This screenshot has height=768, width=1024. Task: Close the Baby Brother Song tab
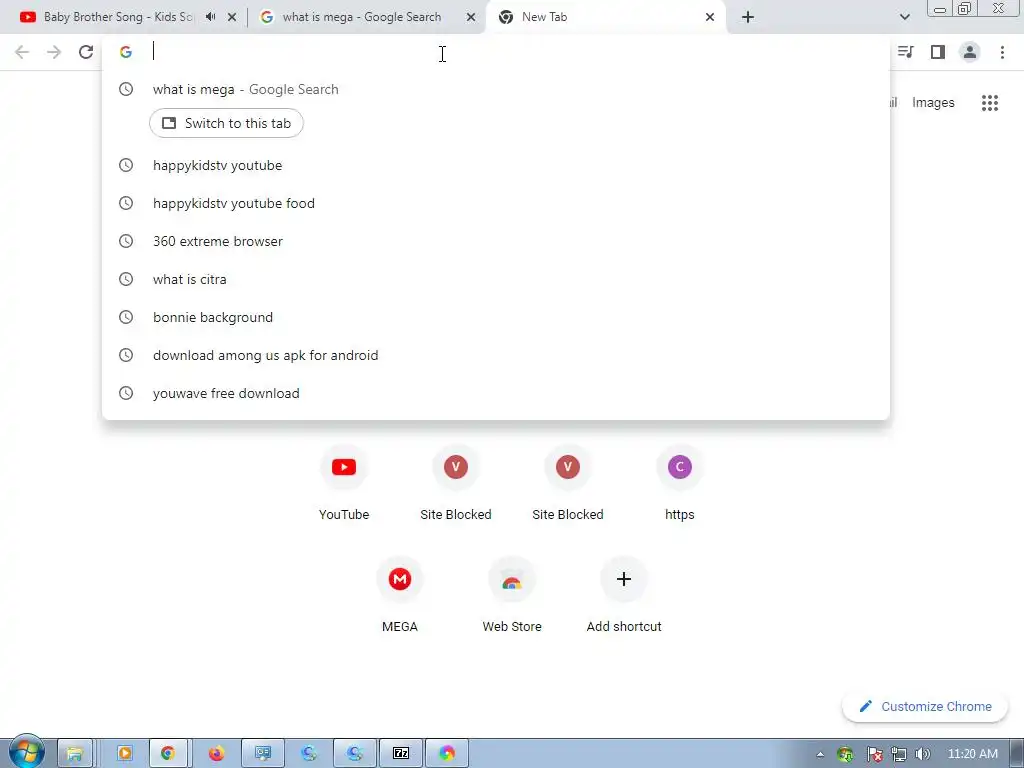[x=232, y=18]
